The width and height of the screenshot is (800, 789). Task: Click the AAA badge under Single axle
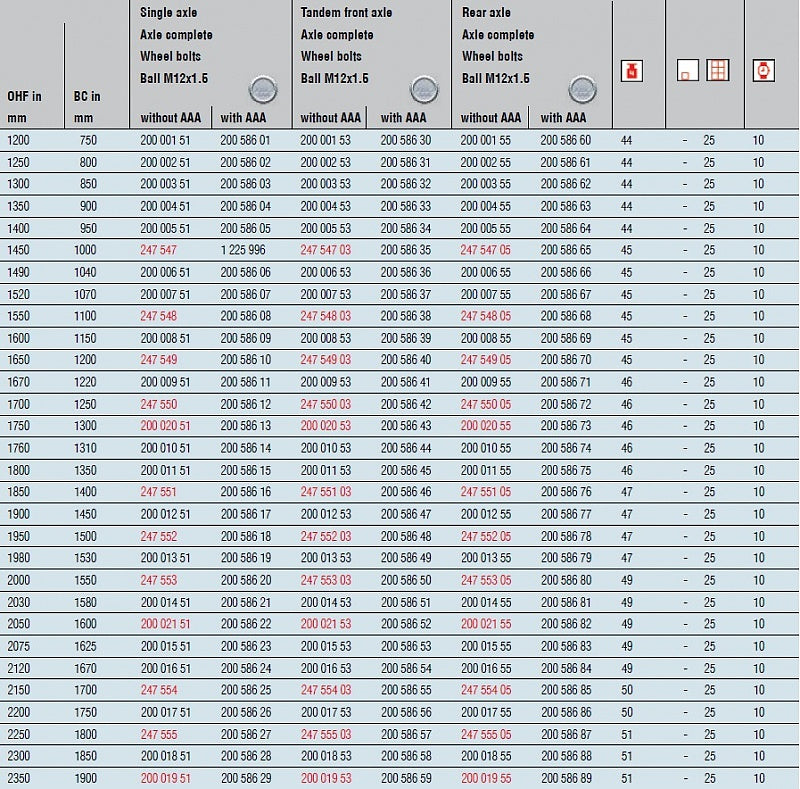263,89
